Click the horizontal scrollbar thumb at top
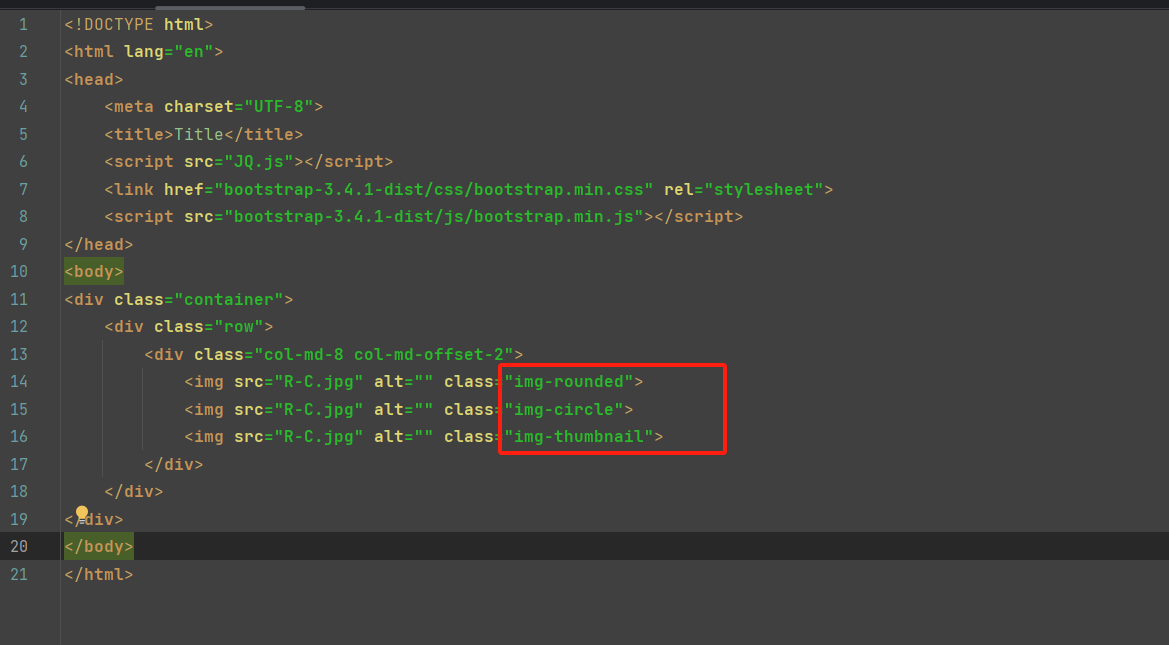 pyautogui.click(x=230, y=7)
